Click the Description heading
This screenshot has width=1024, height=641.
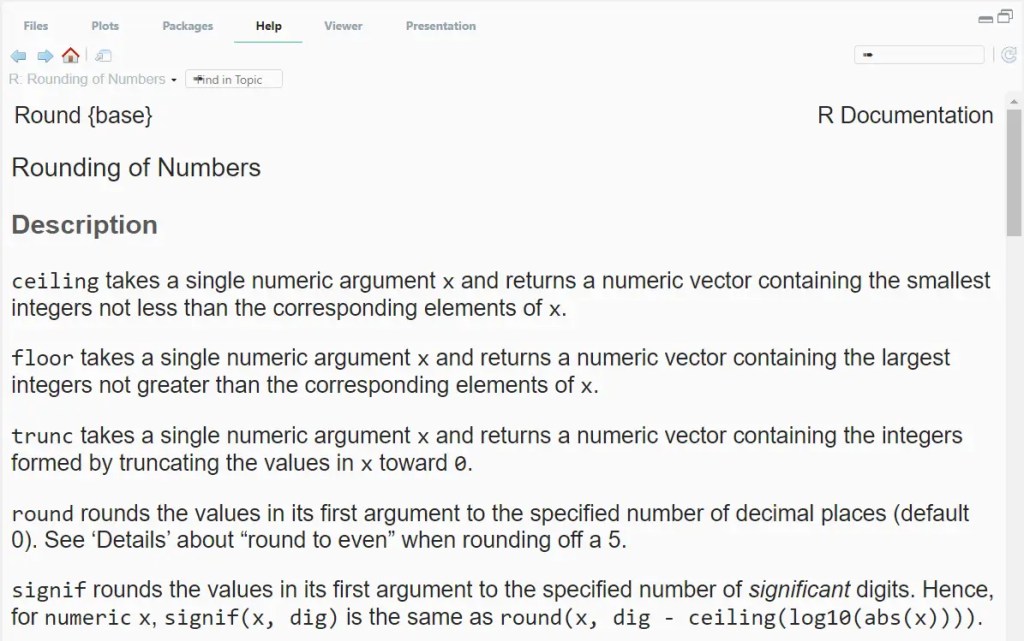84,225
